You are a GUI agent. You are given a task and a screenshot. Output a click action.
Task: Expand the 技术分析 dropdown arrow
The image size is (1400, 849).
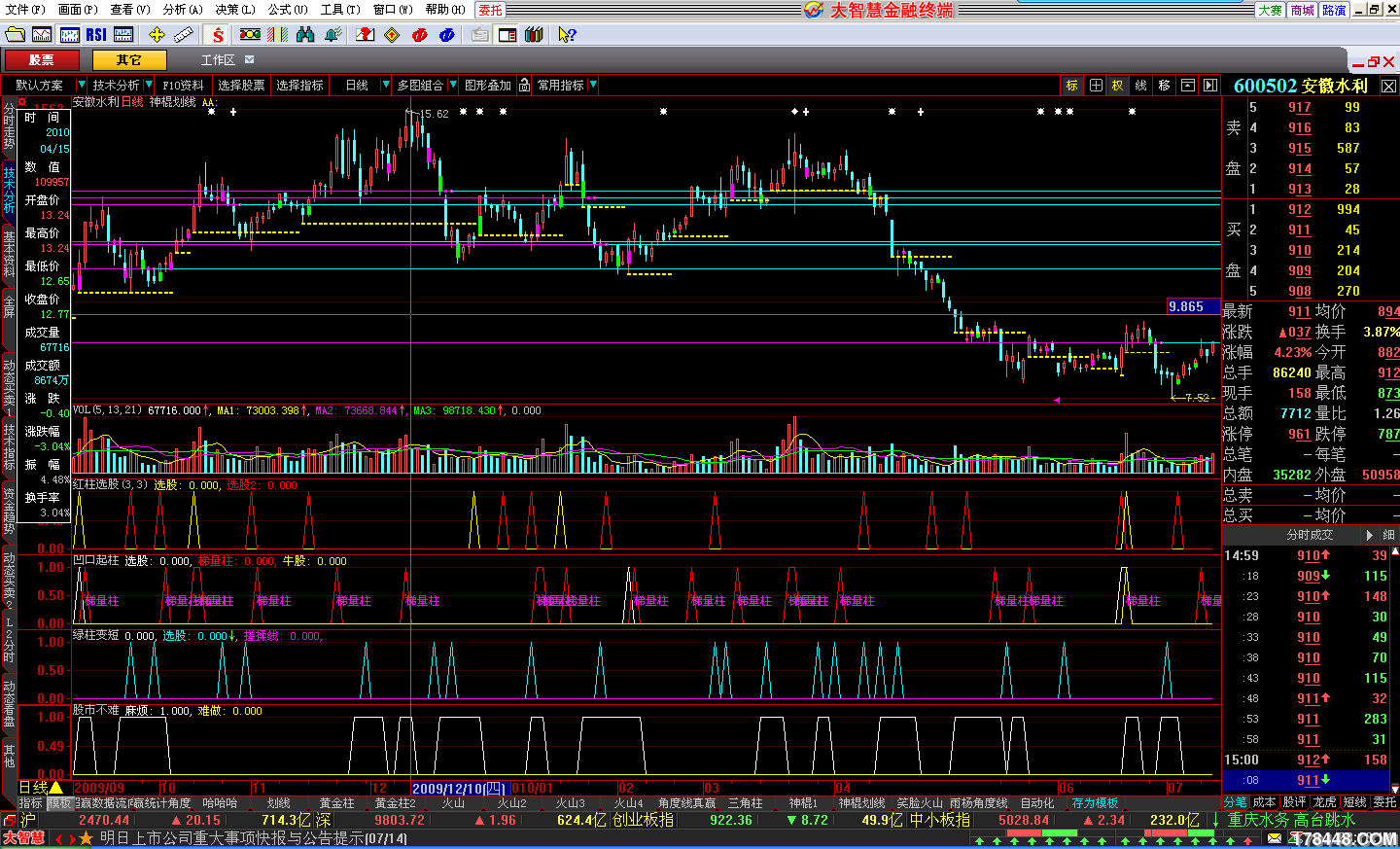(148, 86)
